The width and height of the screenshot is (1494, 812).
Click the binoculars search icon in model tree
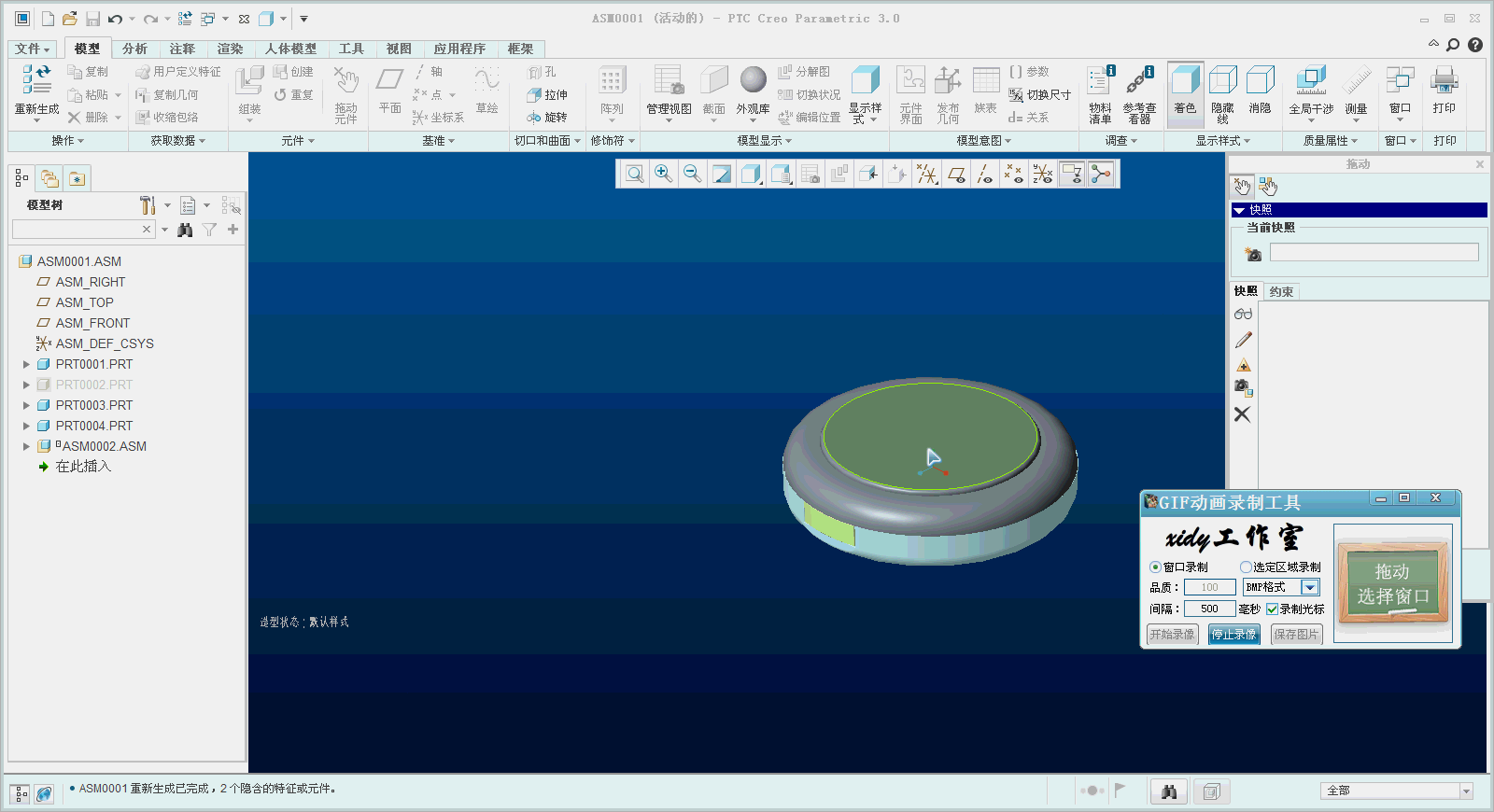[185, 230]
